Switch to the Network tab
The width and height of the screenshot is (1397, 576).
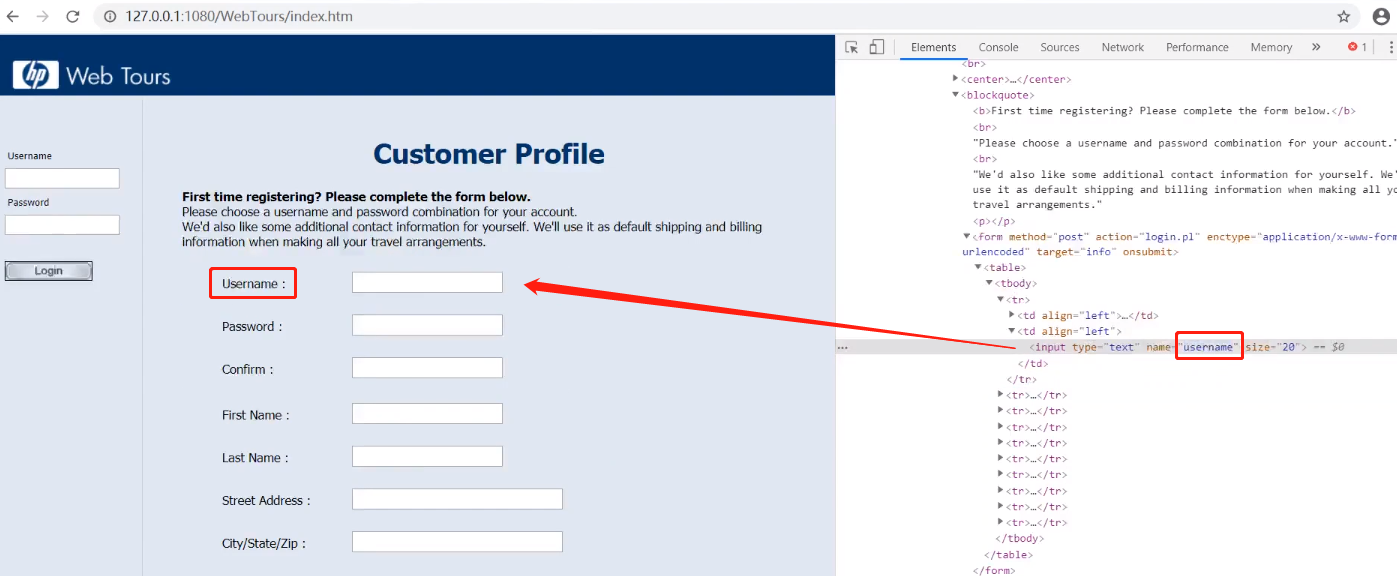[x=1123, y=47]
